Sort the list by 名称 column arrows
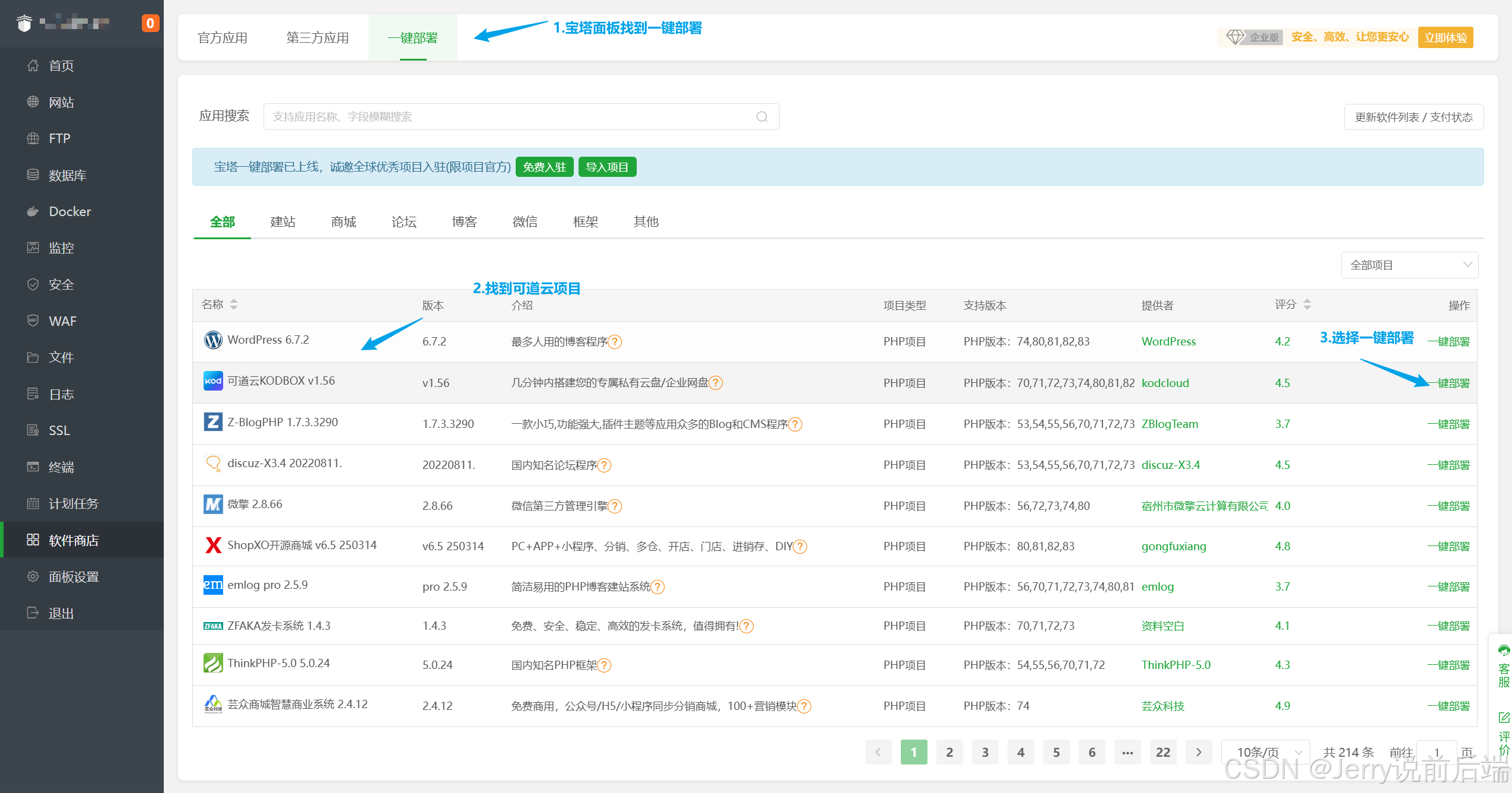 (234, 304)
